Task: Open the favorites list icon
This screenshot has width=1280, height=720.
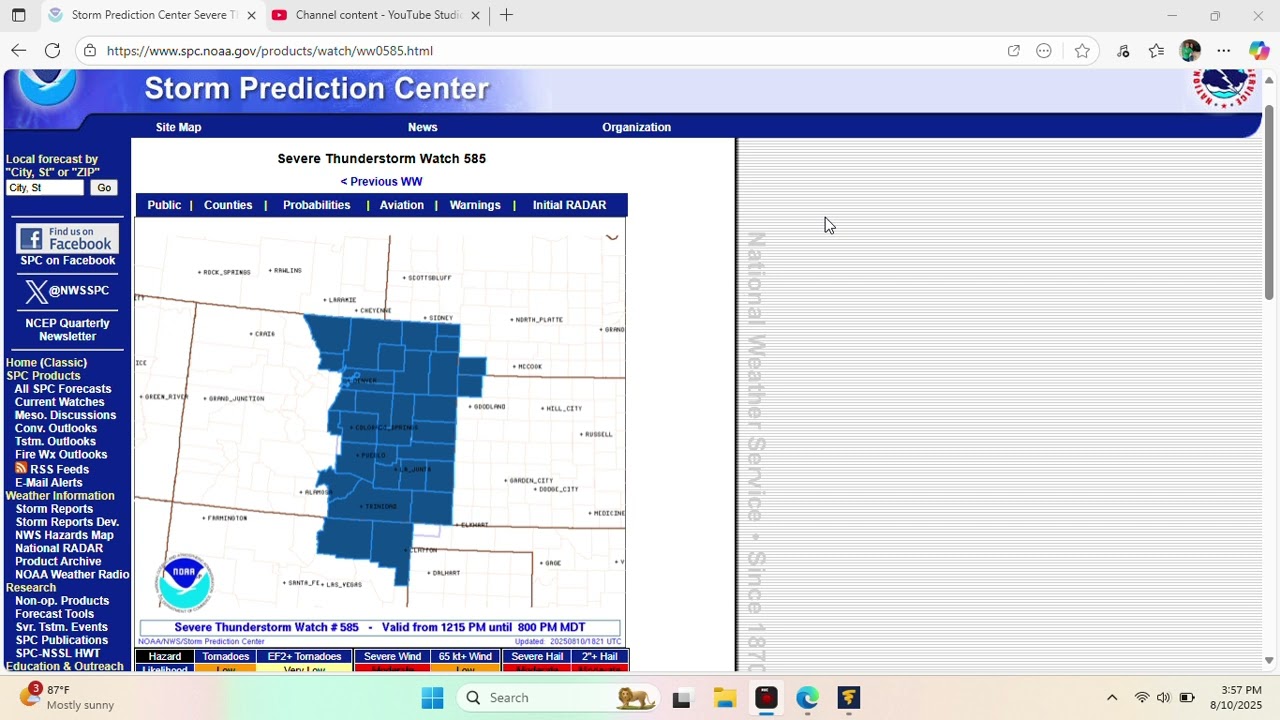Action: pos(1156,50)
